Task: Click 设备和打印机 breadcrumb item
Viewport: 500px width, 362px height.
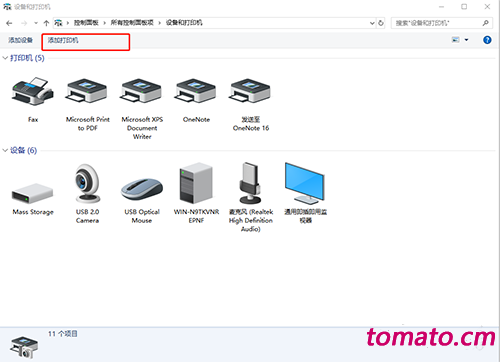Action: pyautogui.click(x=184, y=23)
